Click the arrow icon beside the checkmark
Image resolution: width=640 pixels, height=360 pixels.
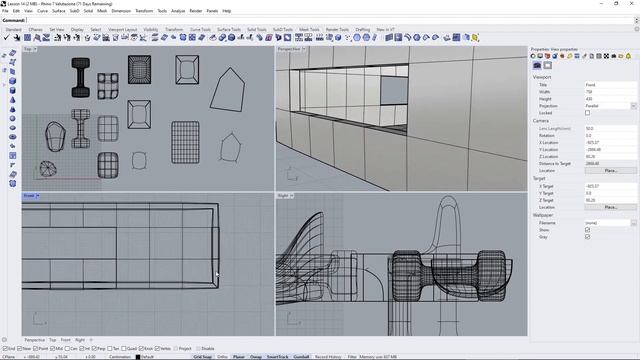[x=16, y=38]
